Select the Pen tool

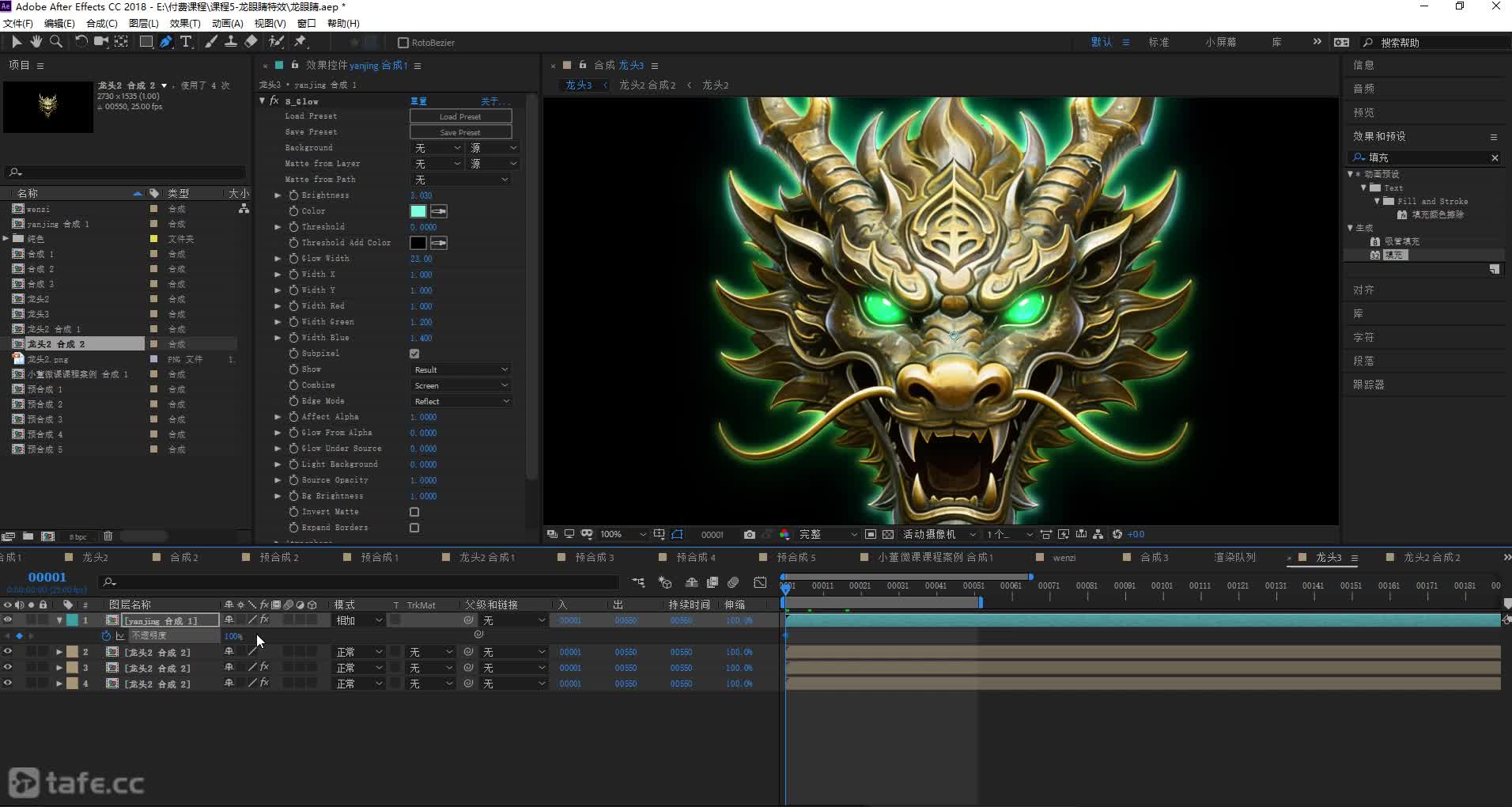pyautogui.click(x=166, y=42)
